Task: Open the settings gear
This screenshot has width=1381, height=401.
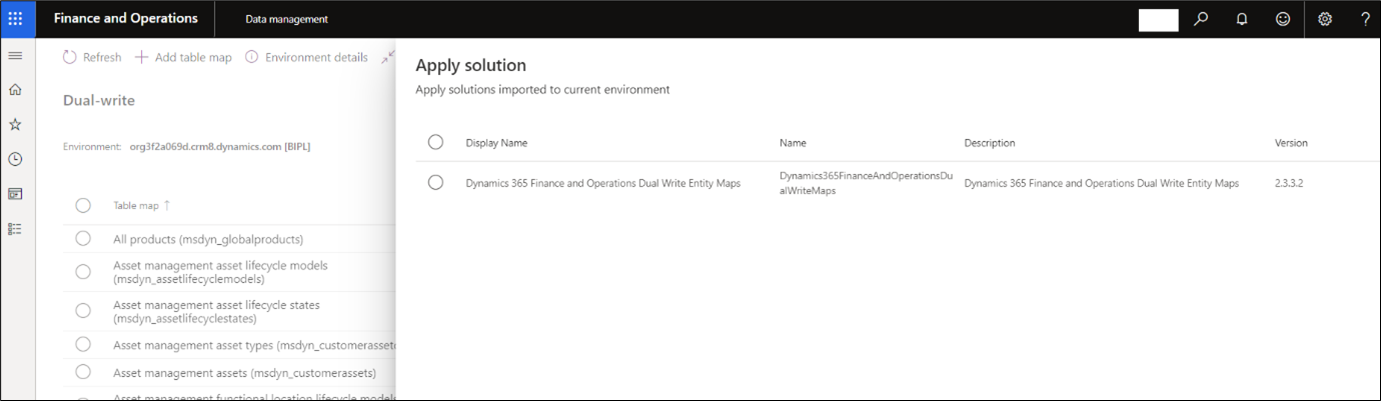Action: click(x=1325, y=19)
